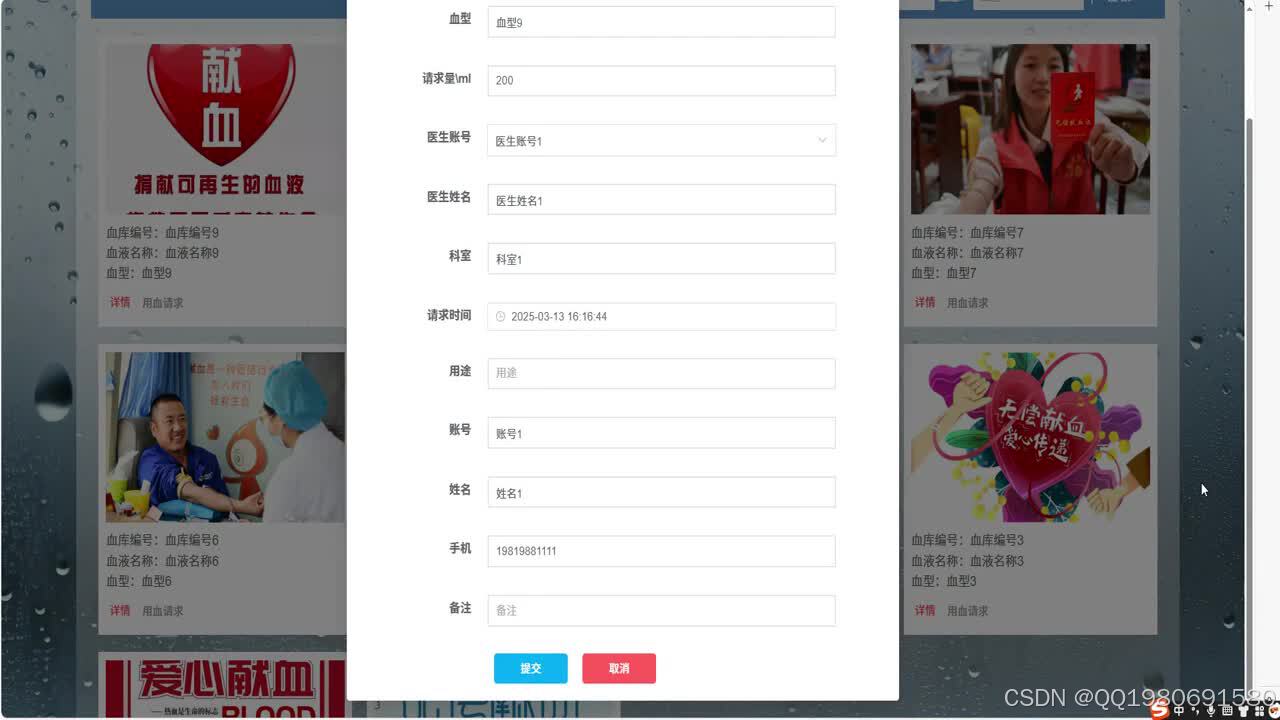Click punctuation toggle on the input method bar
Viewport: 1280px width, 720px height.
tap(1196, 710)
